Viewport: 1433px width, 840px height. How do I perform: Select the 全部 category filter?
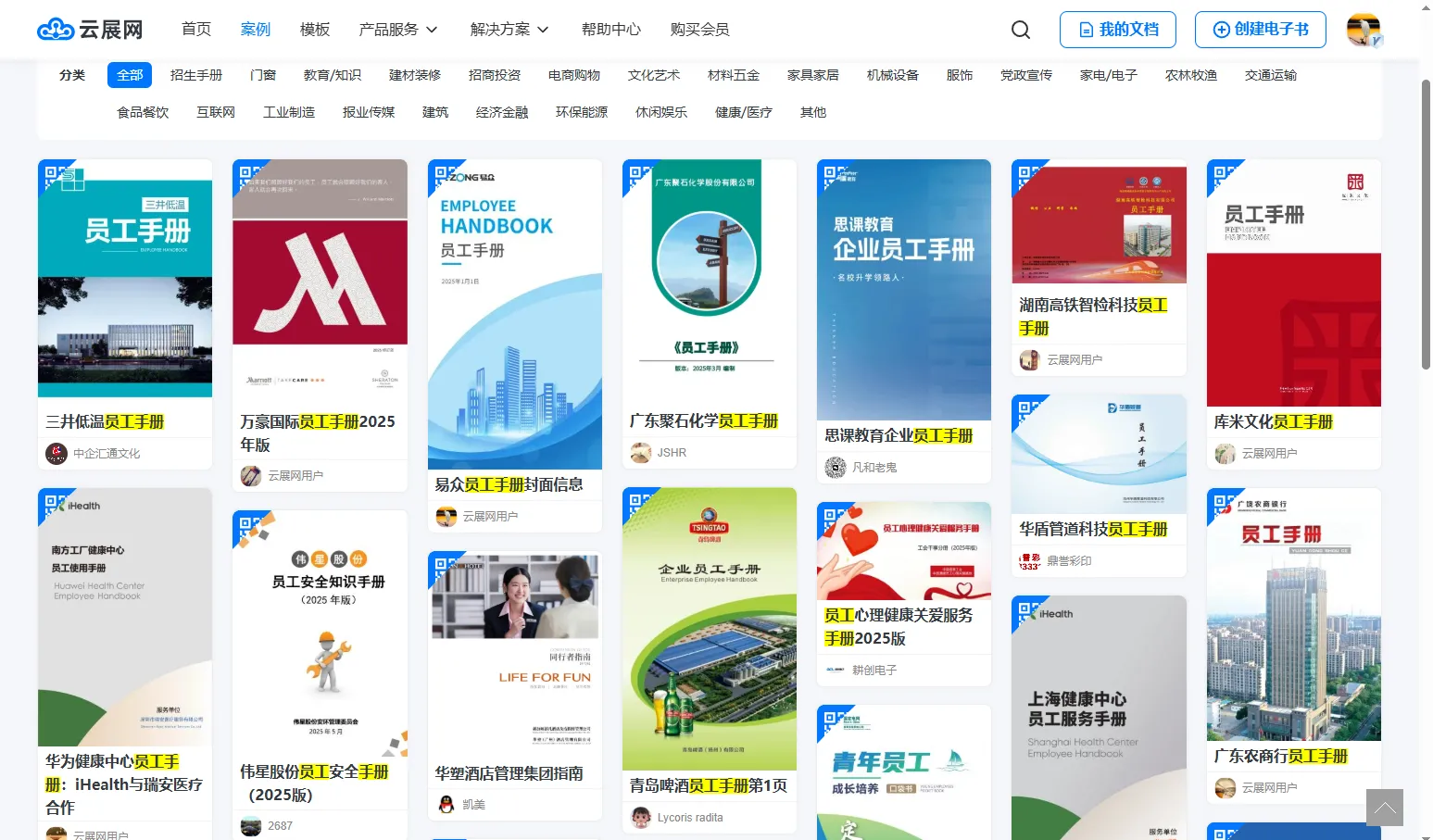pos(130,75)
